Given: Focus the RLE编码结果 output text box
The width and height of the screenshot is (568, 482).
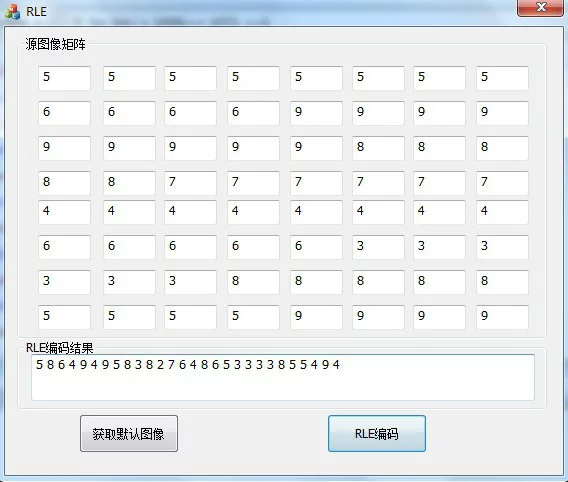Looking at the screenshot, I should tap(283, 377).
